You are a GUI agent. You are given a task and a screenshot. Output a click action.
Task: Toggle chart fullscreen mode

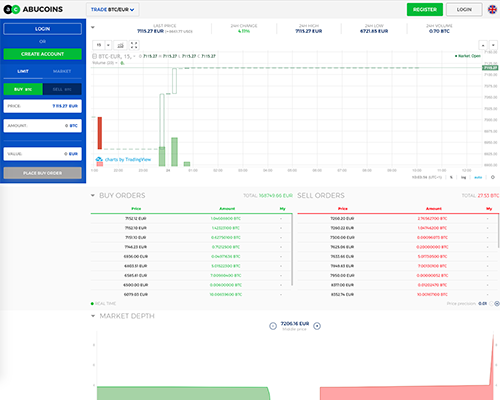tap(134, 45)
